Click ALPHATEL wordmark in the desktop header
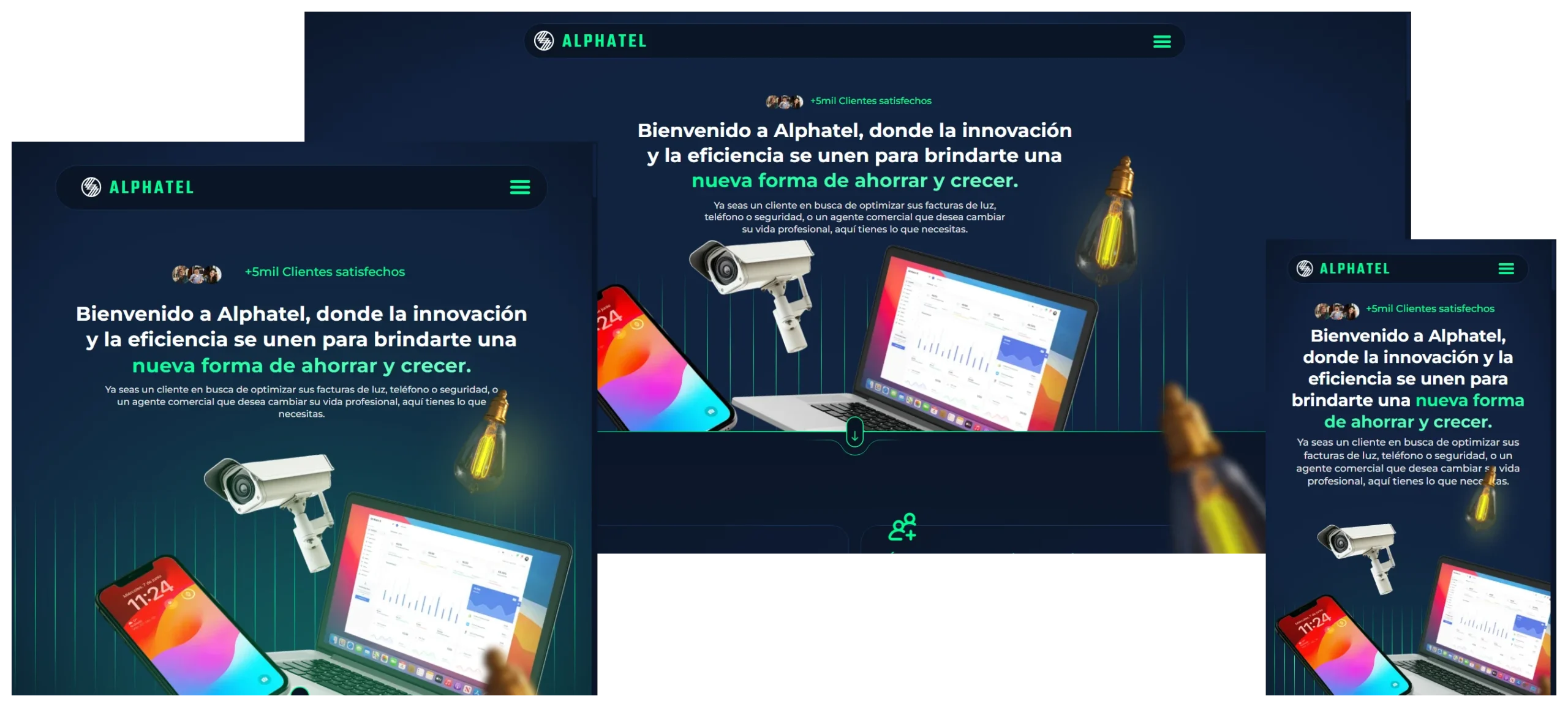Viewport: 1568px width, 707px height. pos(604,41)
